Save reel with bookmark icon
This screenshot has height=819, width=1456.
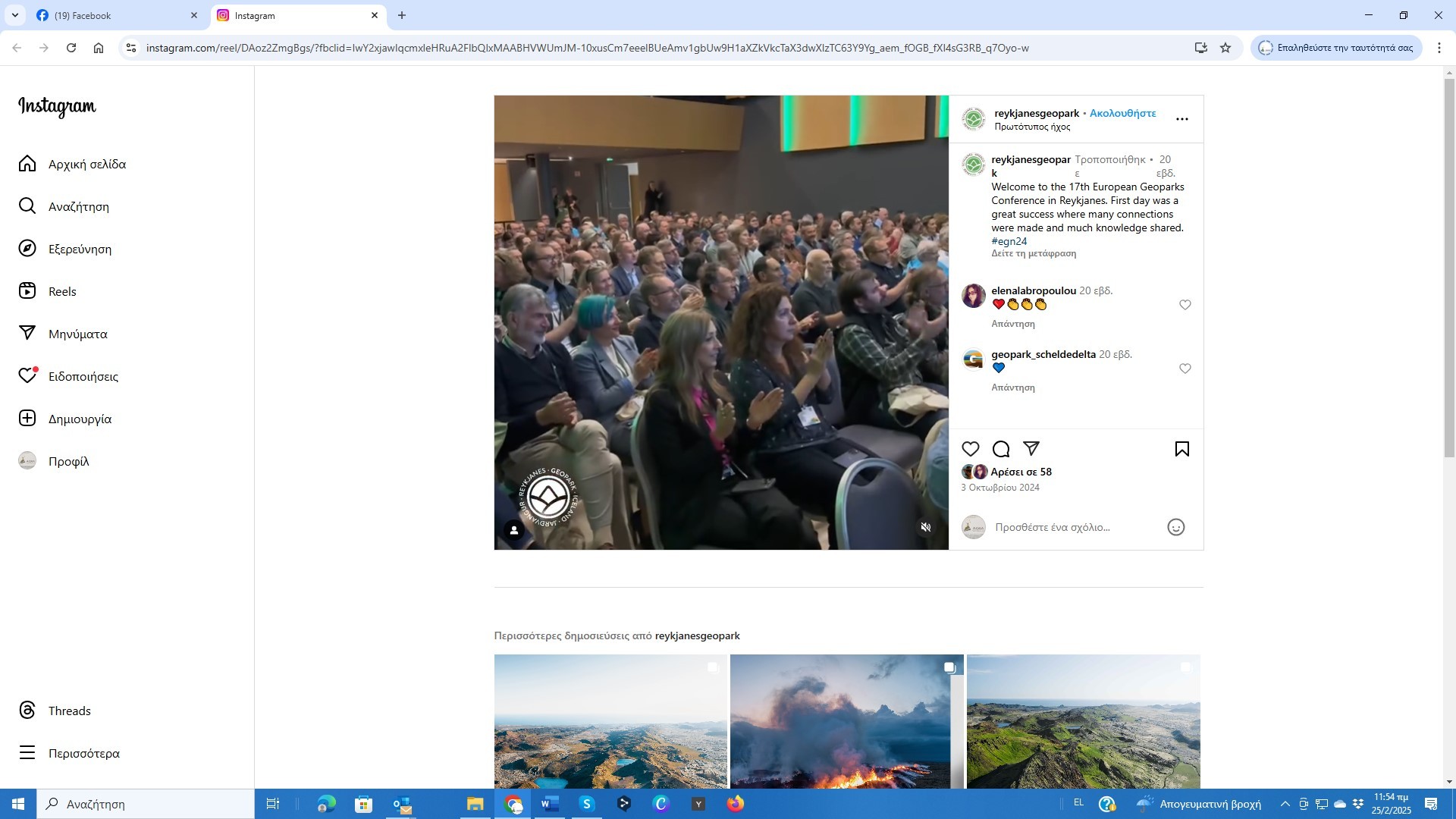point(1181,449)
